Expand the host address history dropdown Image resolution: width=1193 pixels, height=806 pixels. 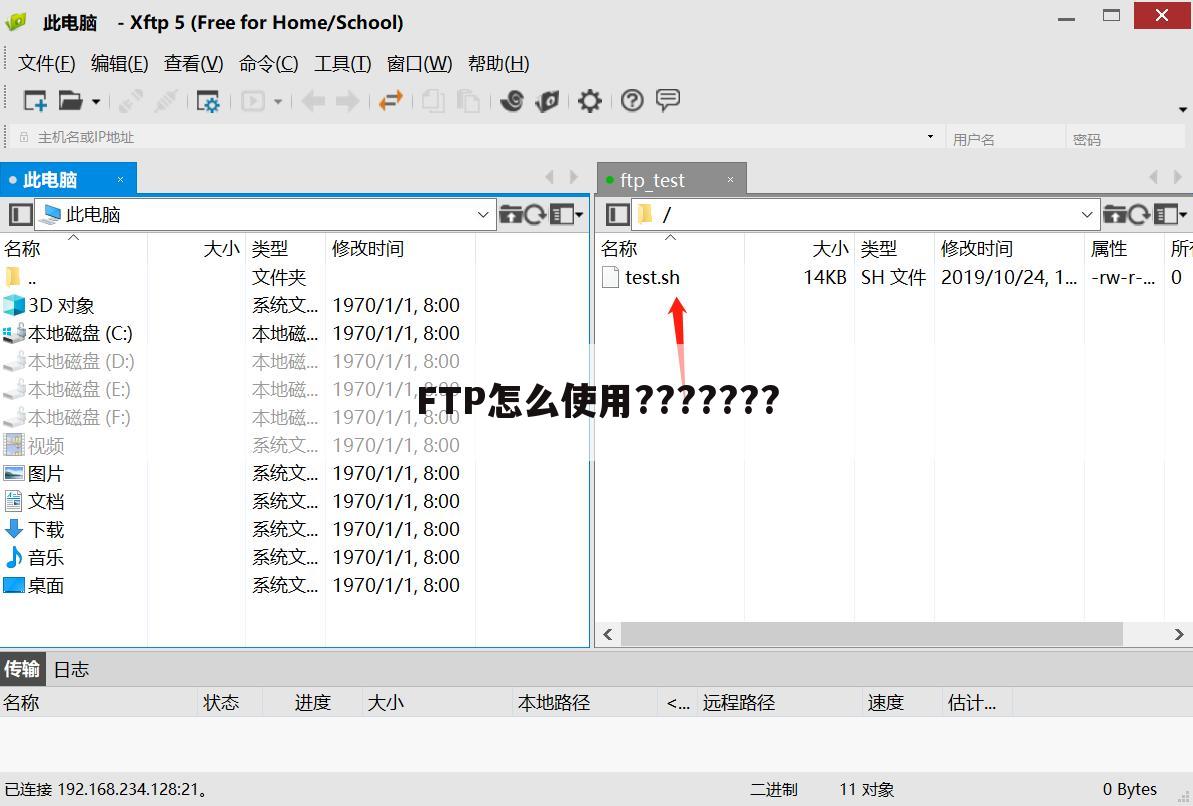click(x=930, y=137)
